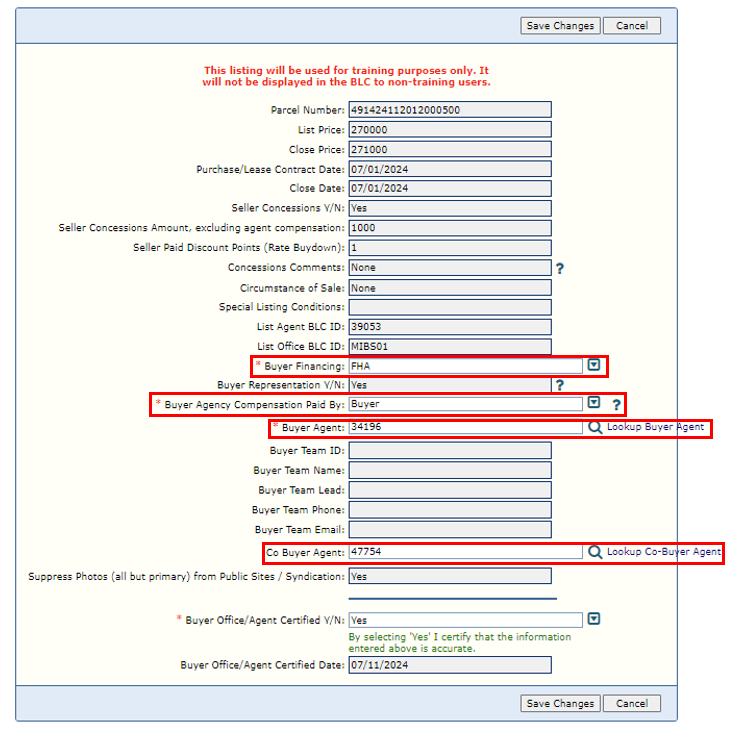Image resolution: width=737 pixels, height=737 pixels.
Task: Open the Lookup Co-Buyer Agent link
Action: pyautogui.click(x=664, y=552)
